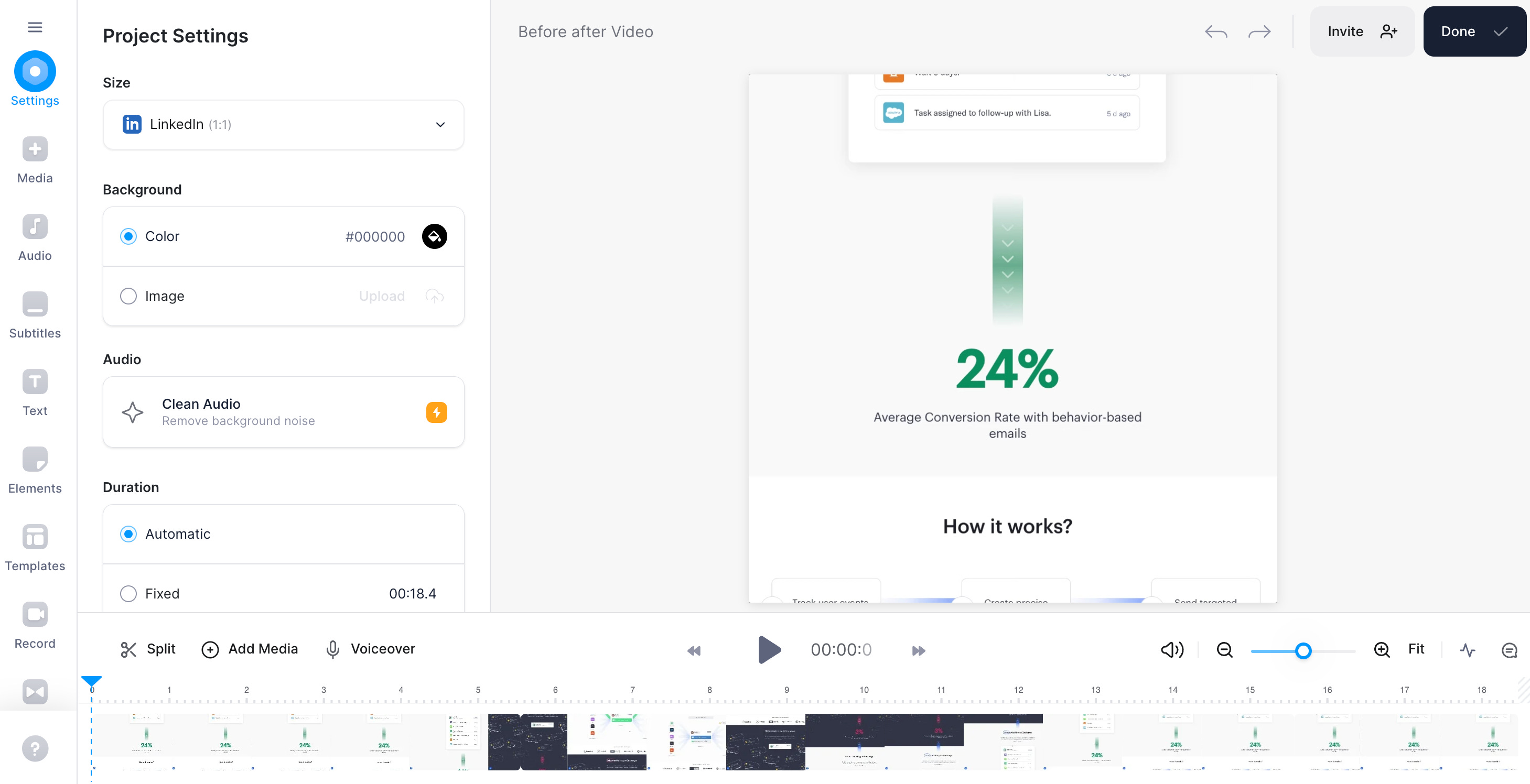Zoom in the timeline
Image resolution: width=1530 pixels, height=784 pixels.
point(1382,650)
